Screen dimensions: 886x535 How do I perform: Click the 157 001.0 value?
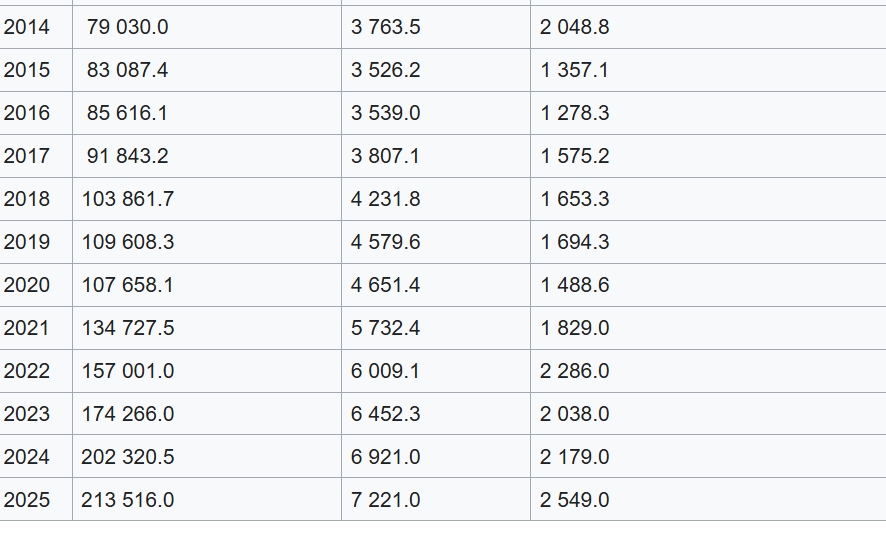(x=128, y=371)
